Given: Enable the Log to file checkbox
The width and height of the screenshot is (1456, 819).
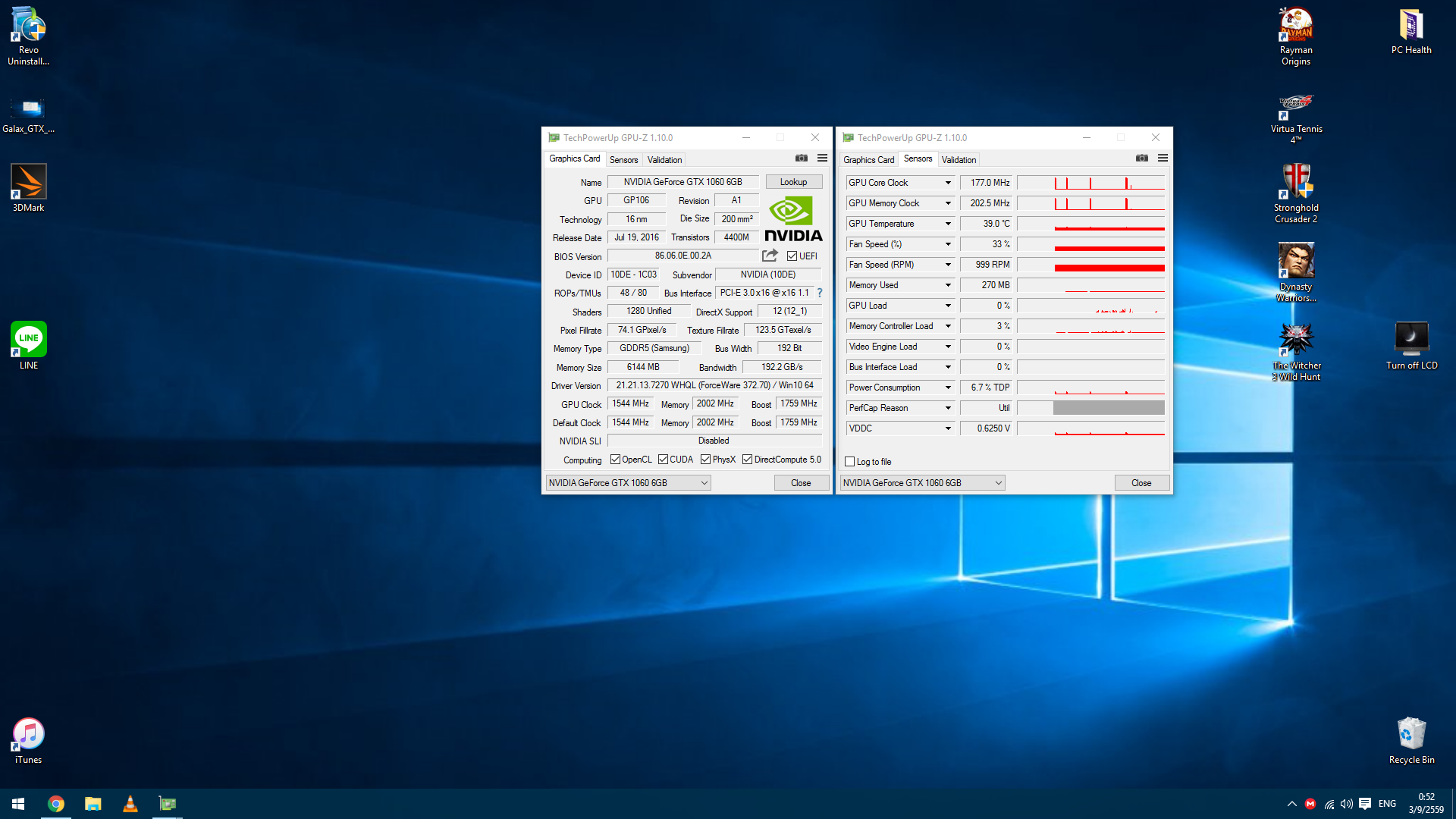Looking at the screenshot, I should tap(850, 462).
